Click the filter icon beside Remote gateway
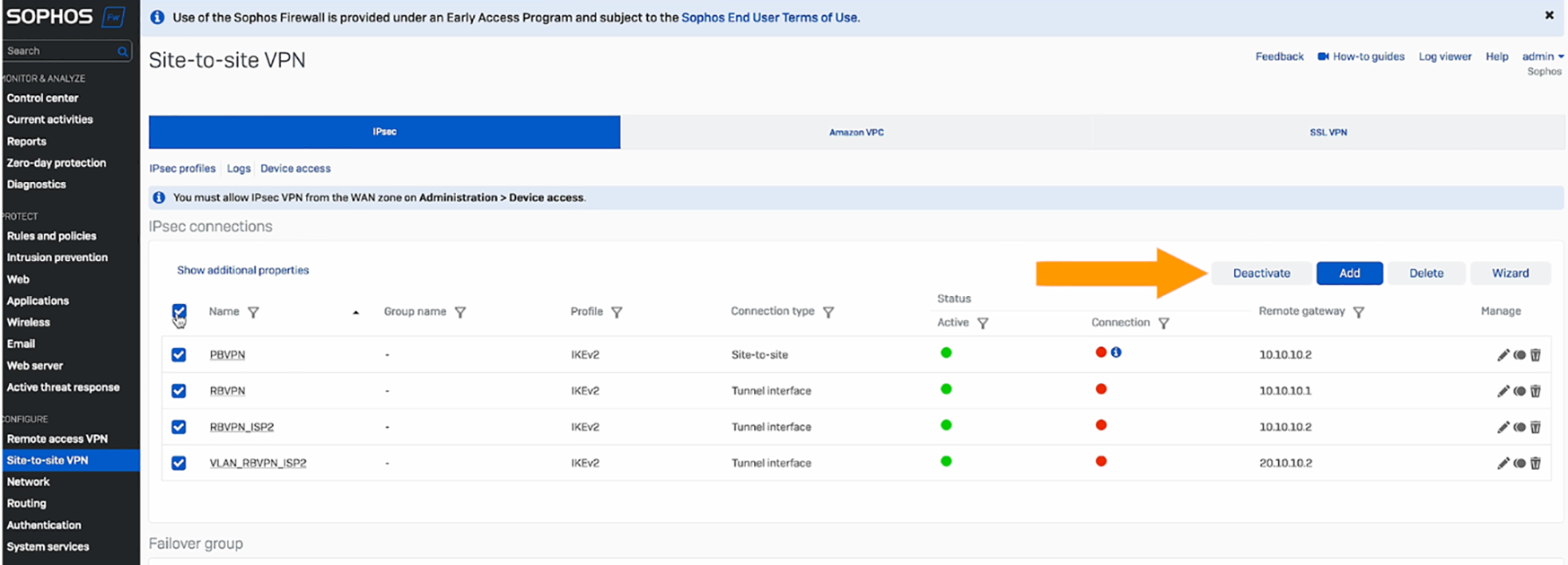 [1358, 312]
